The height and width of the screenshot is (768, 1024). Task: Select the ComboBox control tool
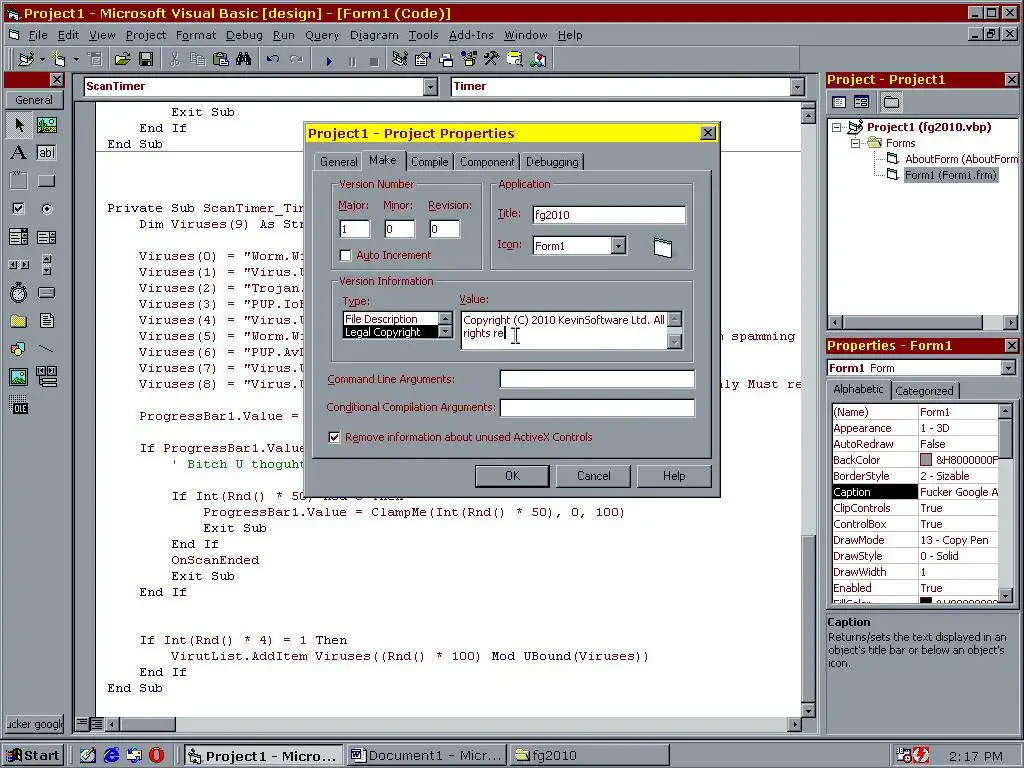point(19,237)
